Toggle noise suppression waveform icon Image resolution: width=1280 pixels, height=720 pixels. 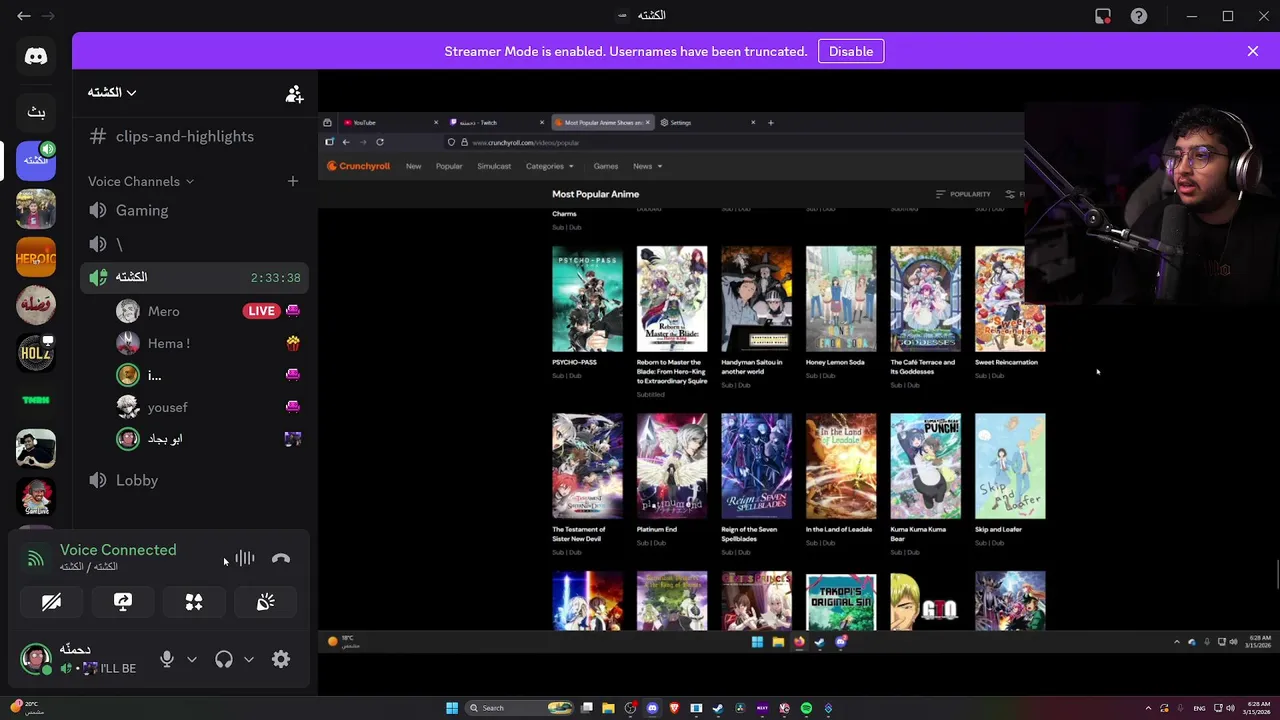click(x=245, y=559)
